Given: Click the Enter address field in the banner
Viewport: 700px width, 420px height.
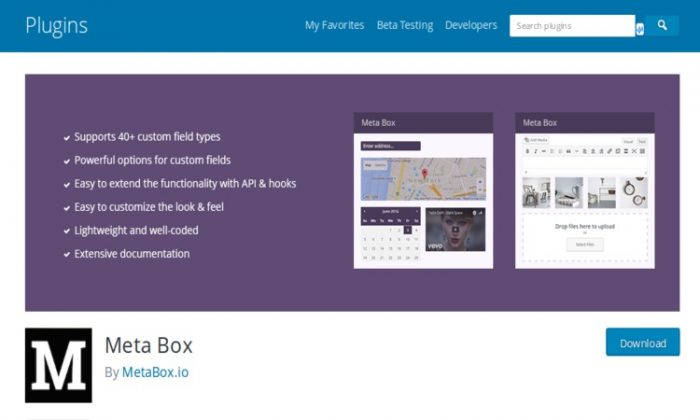Looking at the screenshot, I should click(391, 146).
